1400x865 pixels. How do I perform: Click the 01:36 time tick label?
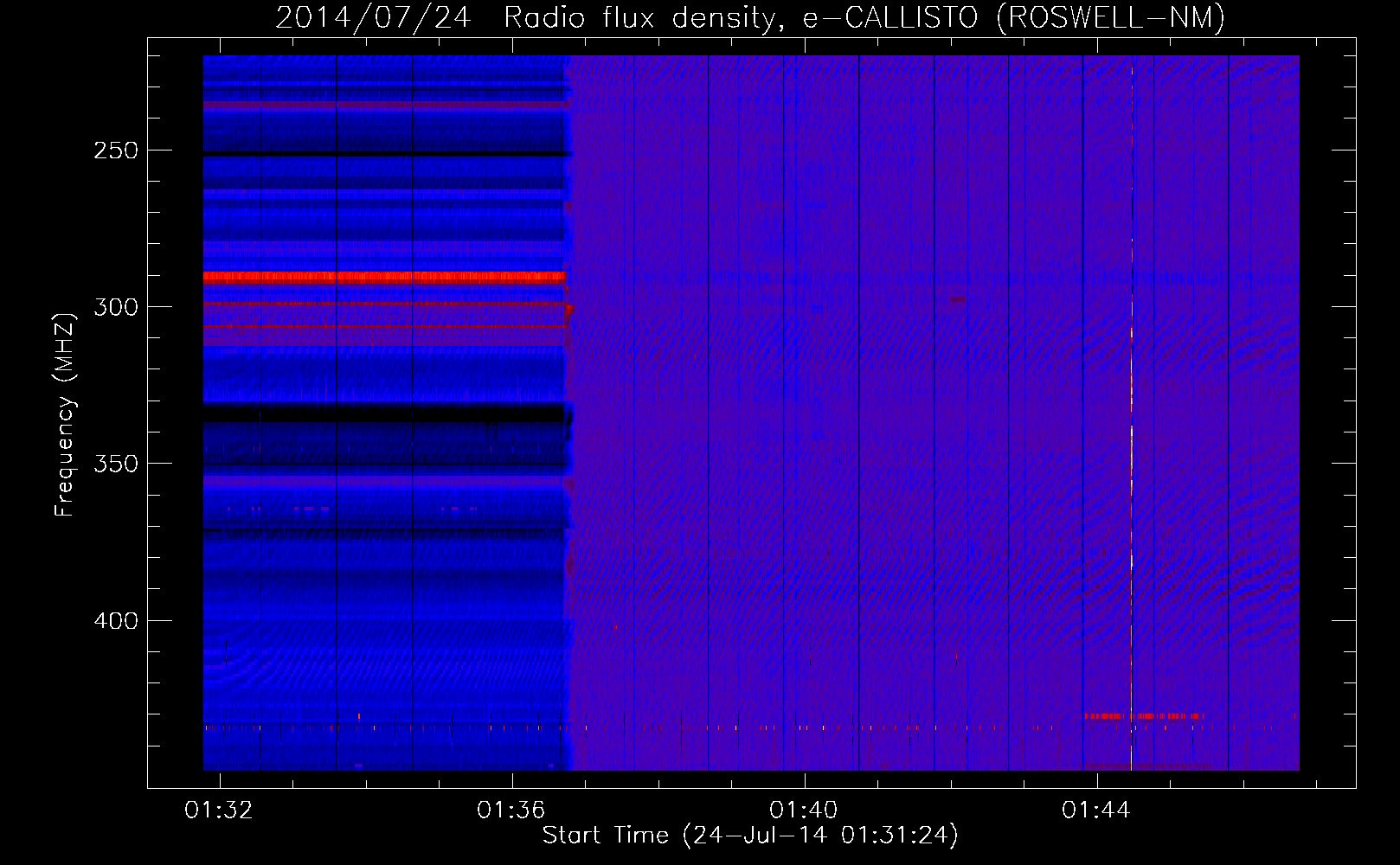511,810
